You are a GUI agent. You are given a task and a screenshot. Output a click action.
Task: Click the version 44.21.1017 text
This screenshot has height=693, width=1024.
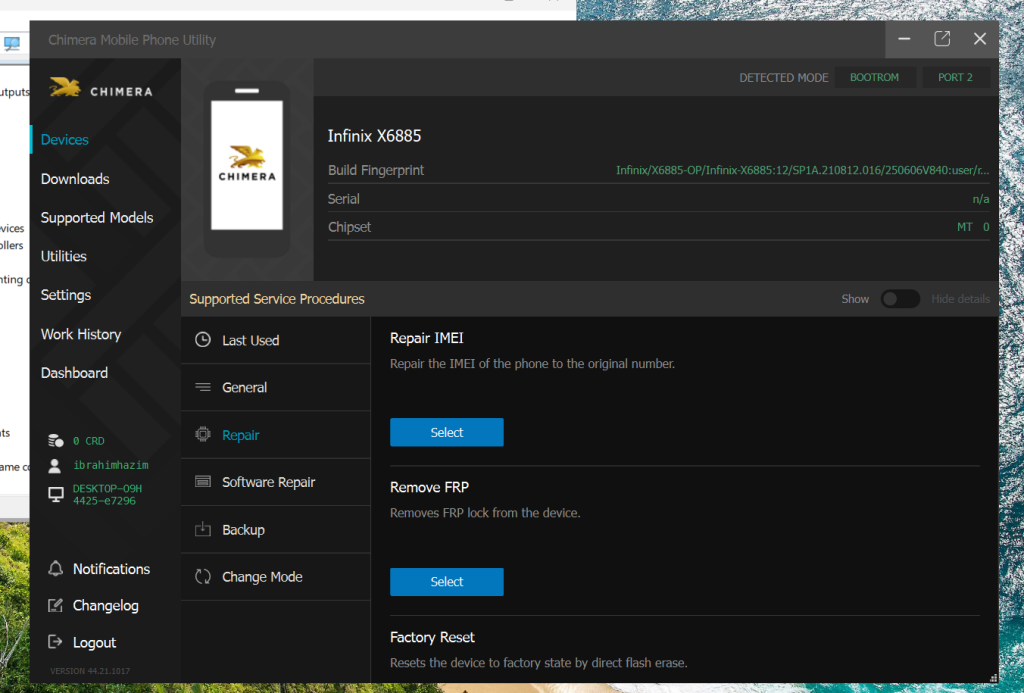click(90, 671)
